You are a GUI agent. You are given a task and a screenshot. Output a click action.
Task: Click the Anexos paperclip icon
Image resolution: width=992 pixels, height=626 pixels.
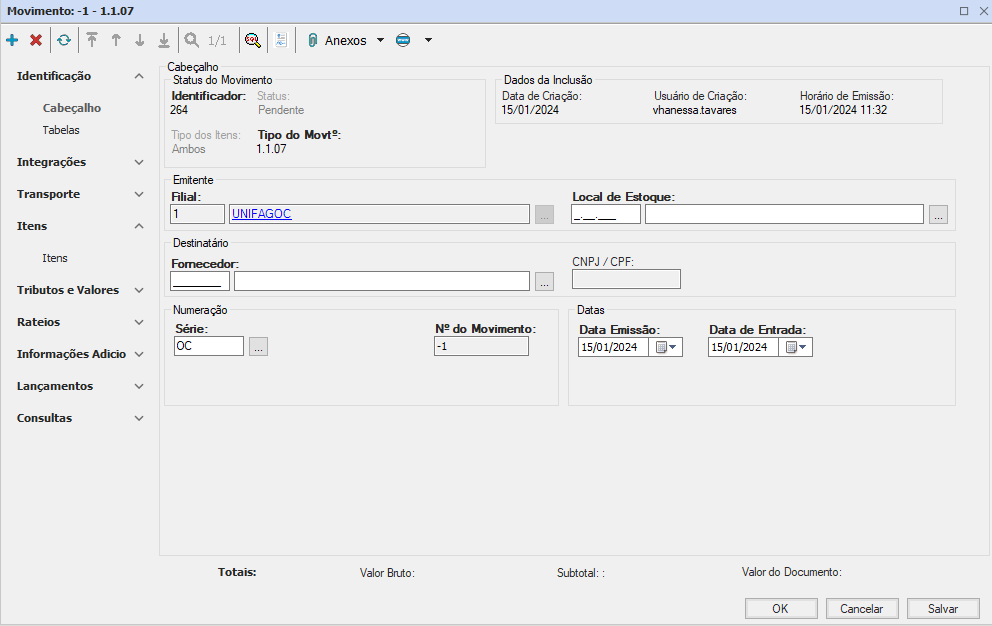[x=312, y=40]
